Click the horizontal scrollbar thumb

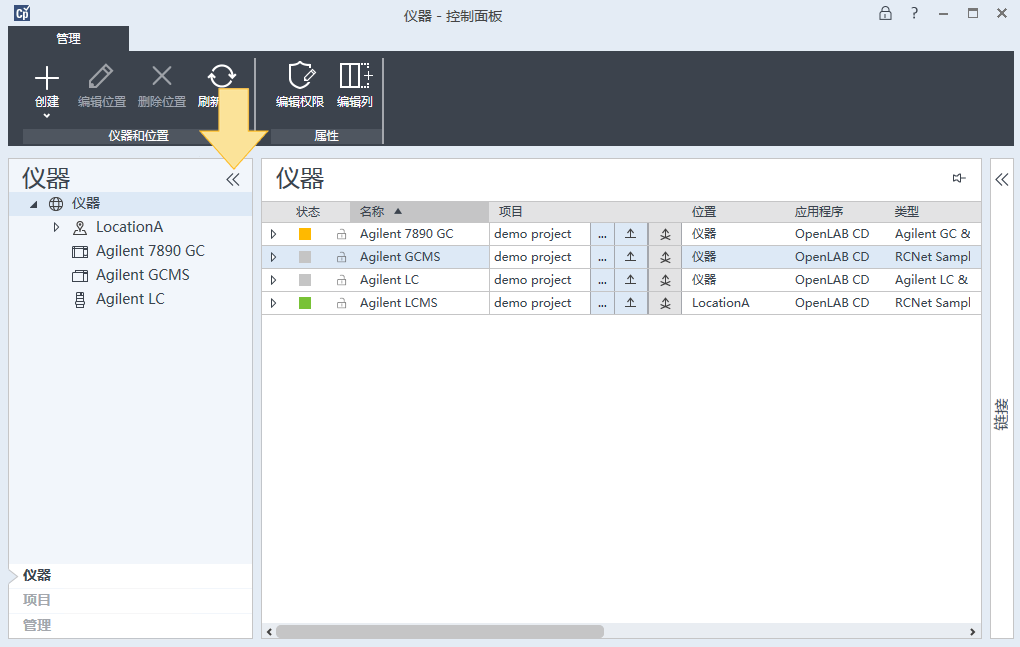[x=440, y=631]
